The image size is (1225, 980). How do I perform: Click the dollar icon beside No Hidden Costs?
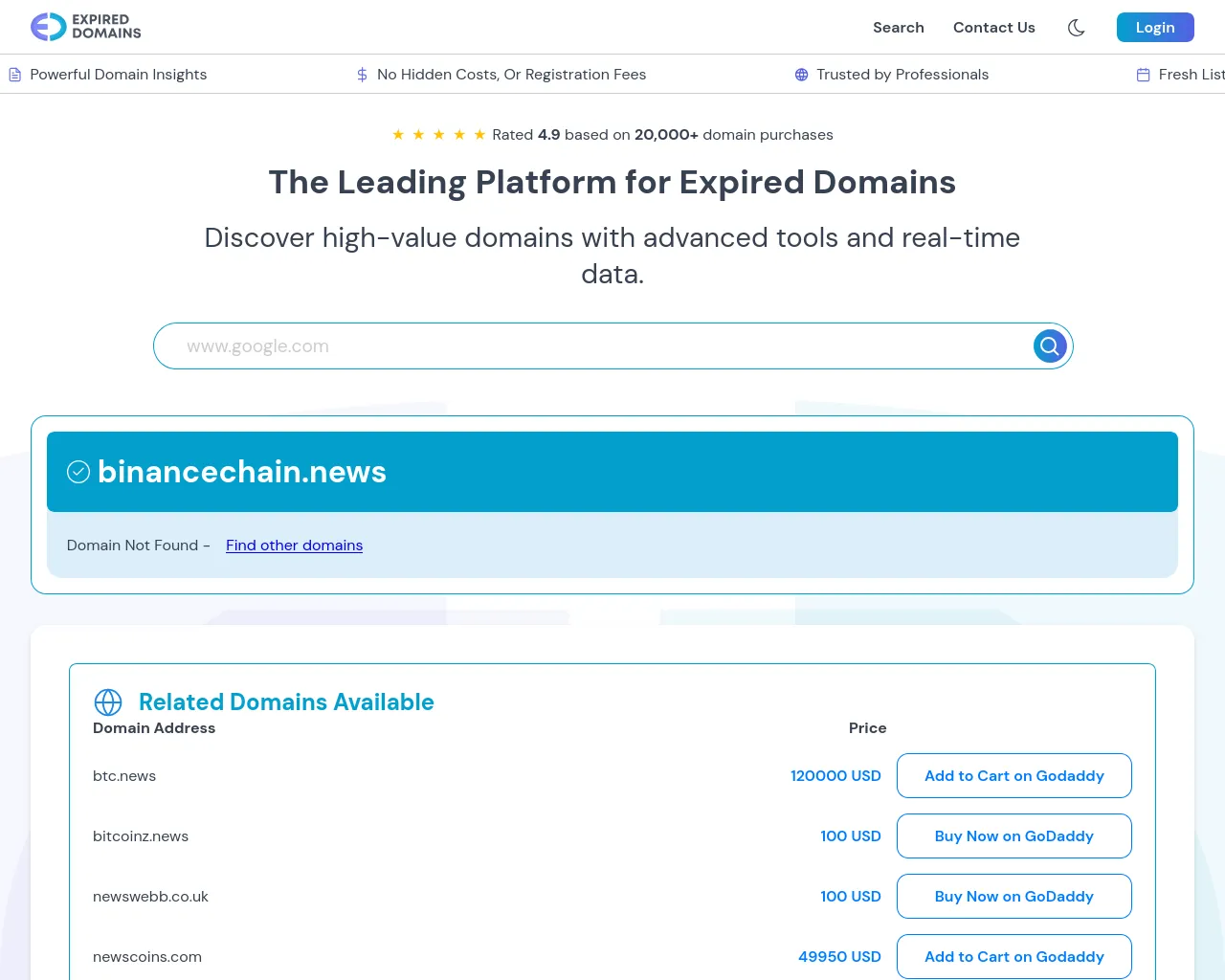pyautogui.click(x=362, y=75)
